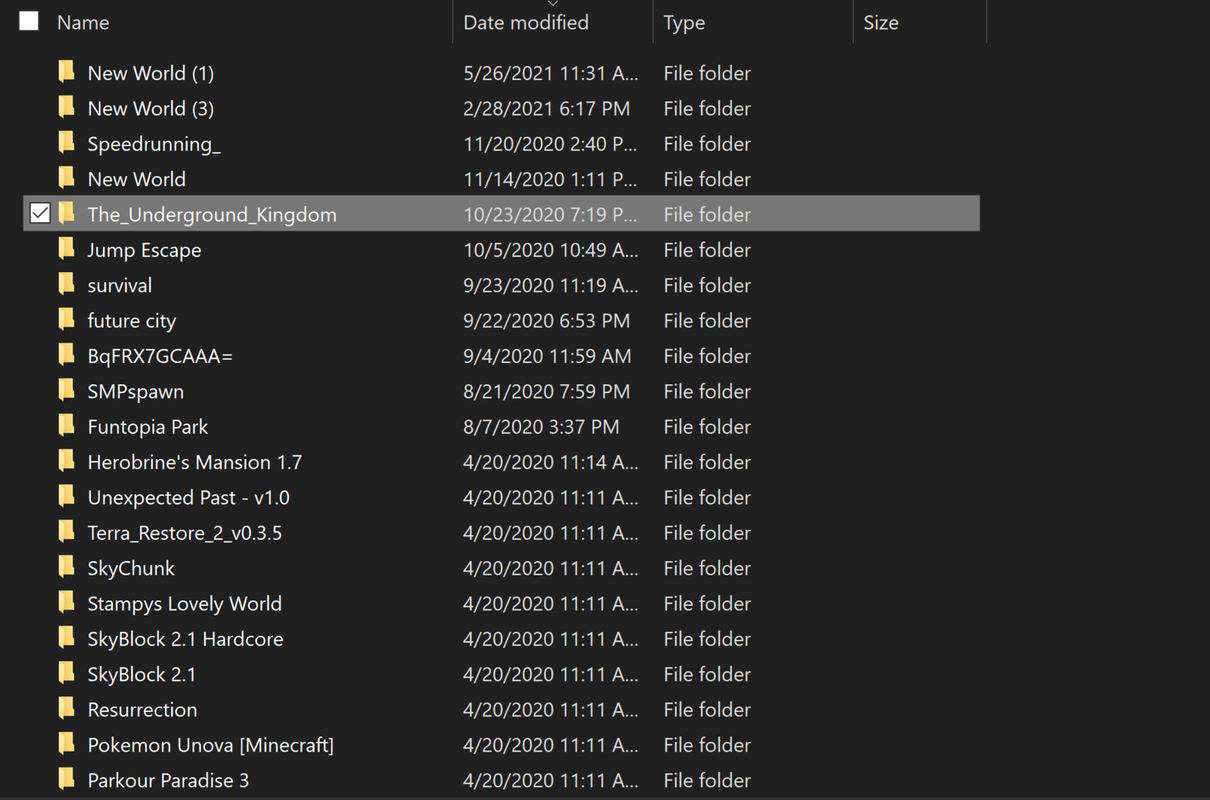Click folder icon of Parkour Paradise 3
The height and width of the screenshot is (800, 1210).
(66, 780)
